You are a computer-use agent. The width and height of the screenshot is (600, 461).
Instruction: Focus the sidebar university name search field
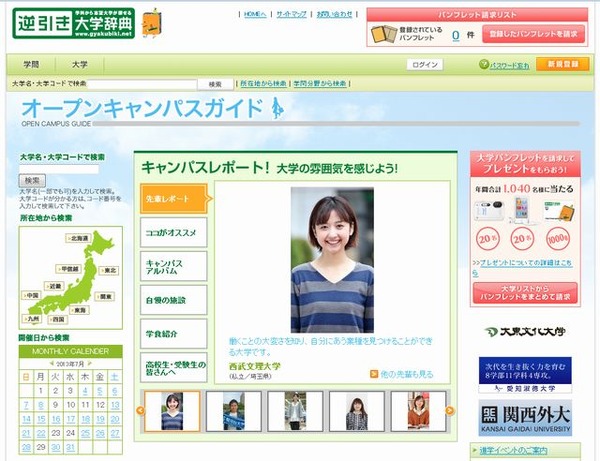point(59,169)
